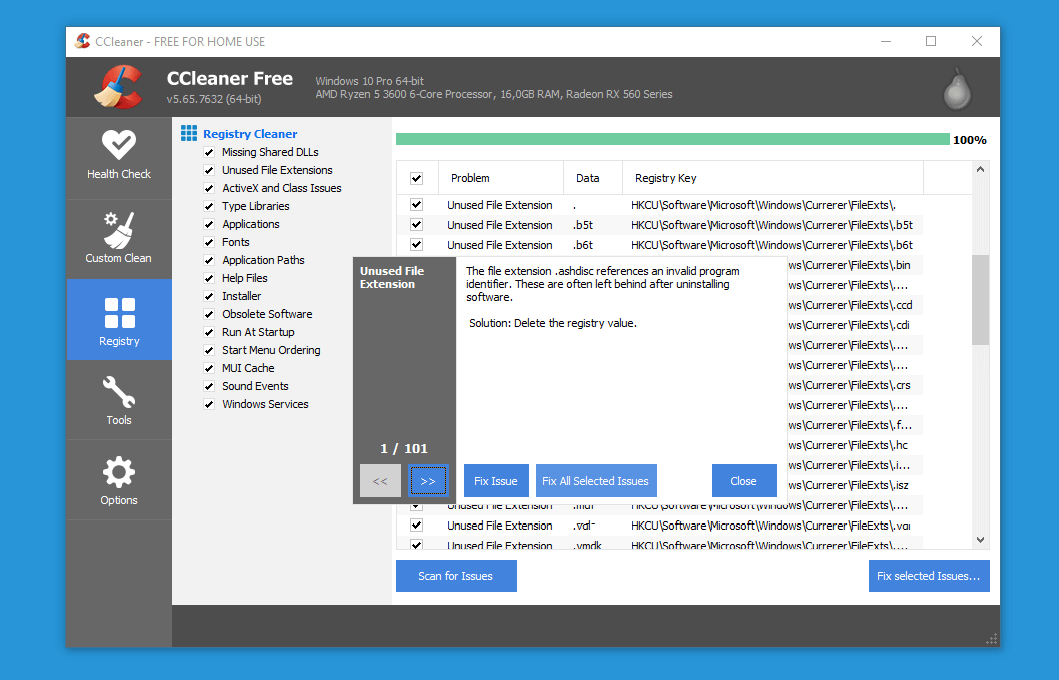Click the green scan progress bar
The height and width of the screenshot is (680, 1059).
click(672, 139)
